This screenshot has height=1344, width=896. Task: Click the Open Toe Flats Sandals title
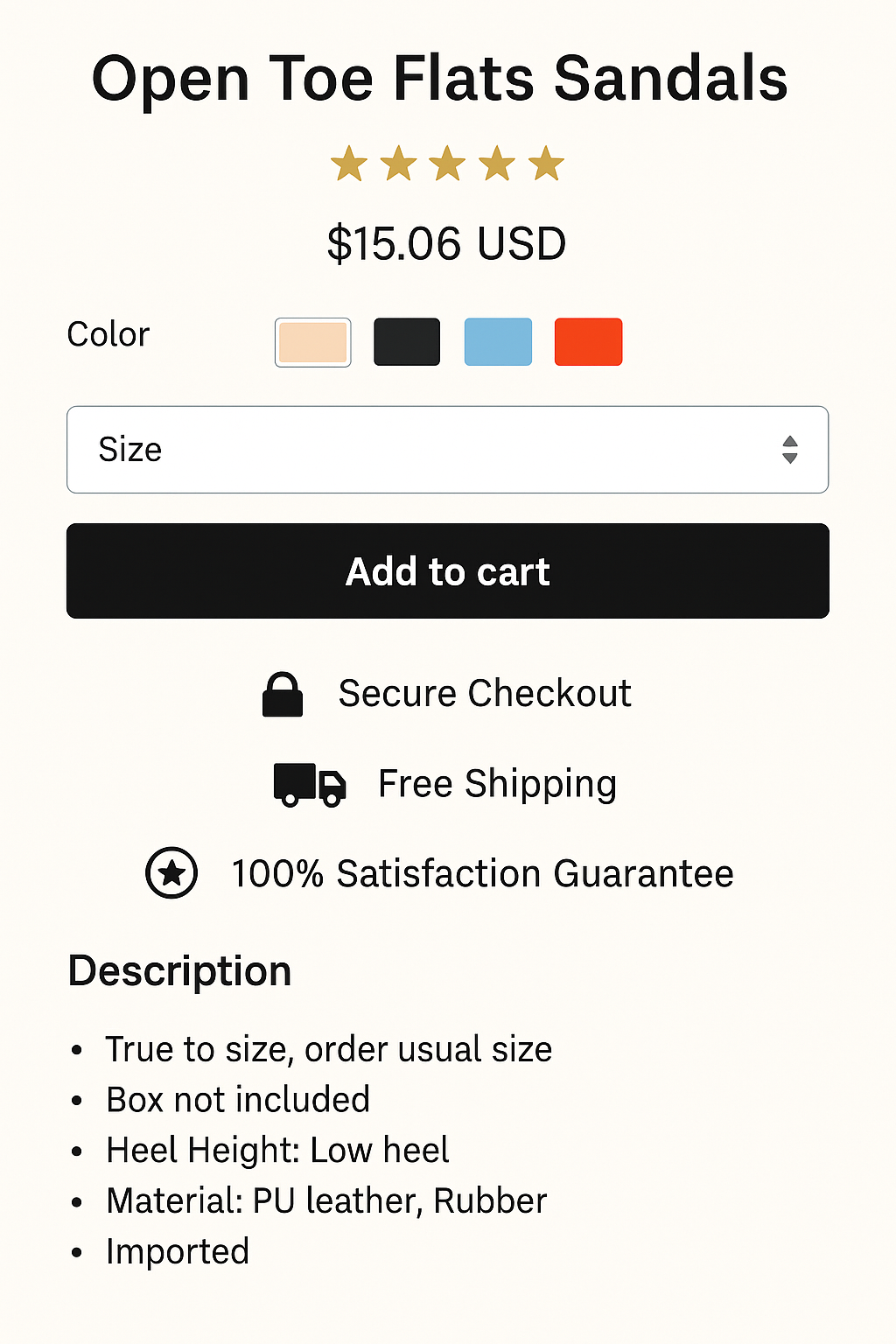[440, 79]
